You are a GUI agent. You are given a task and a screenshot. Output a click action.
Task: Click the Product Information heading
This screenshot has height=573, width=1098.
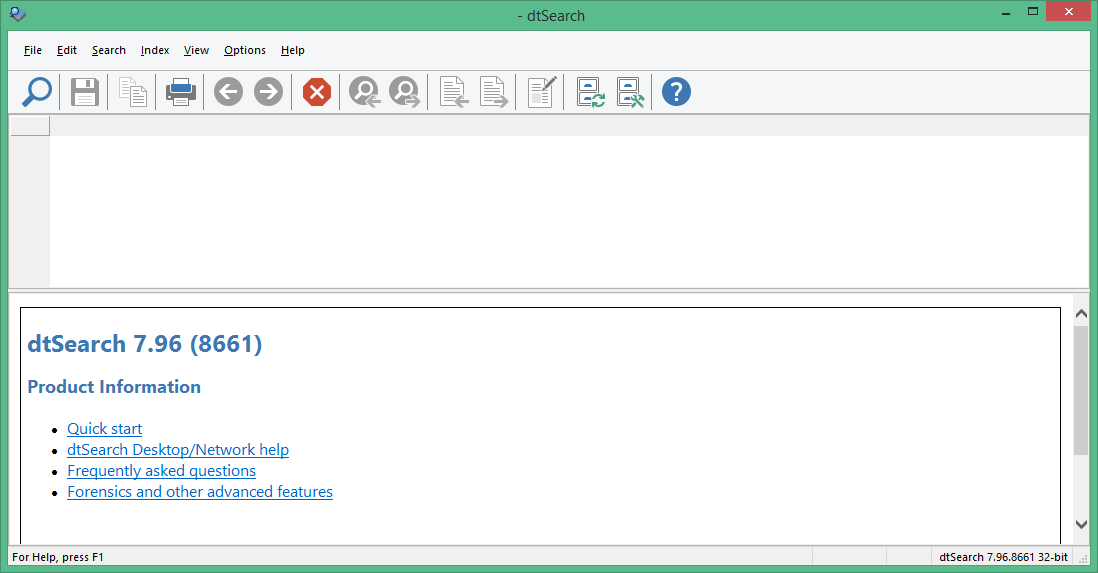(x=114, y=387)
